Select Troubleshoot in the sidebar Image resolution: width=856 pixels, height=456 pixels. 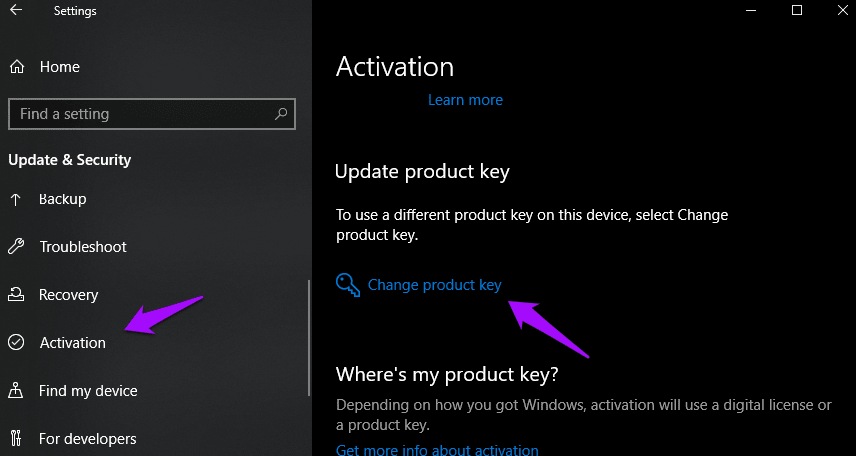[x=83, y=247]
